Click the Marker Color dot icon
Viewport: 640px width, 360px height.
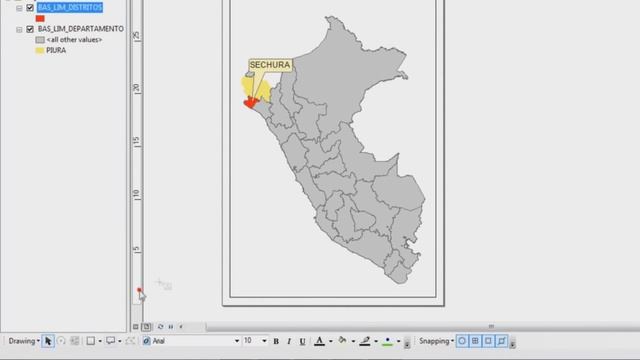388,341
